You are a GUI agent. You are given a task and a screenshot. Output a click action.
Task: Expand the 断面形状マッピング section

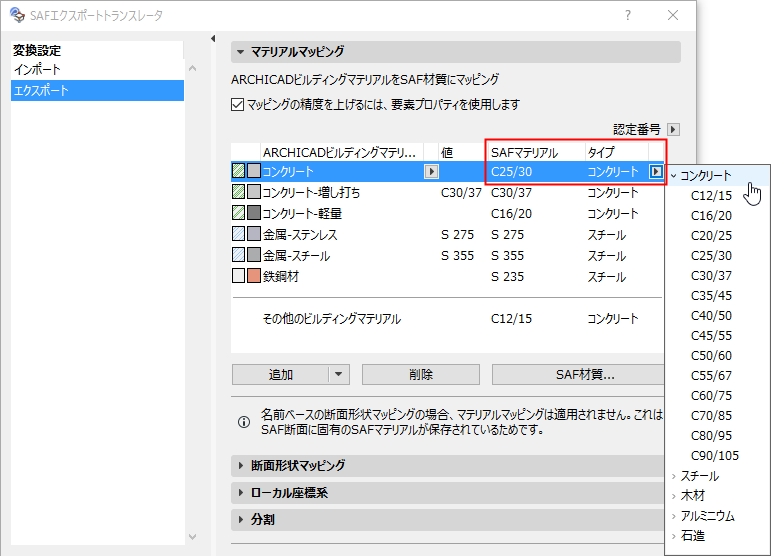tap(240, 465)
